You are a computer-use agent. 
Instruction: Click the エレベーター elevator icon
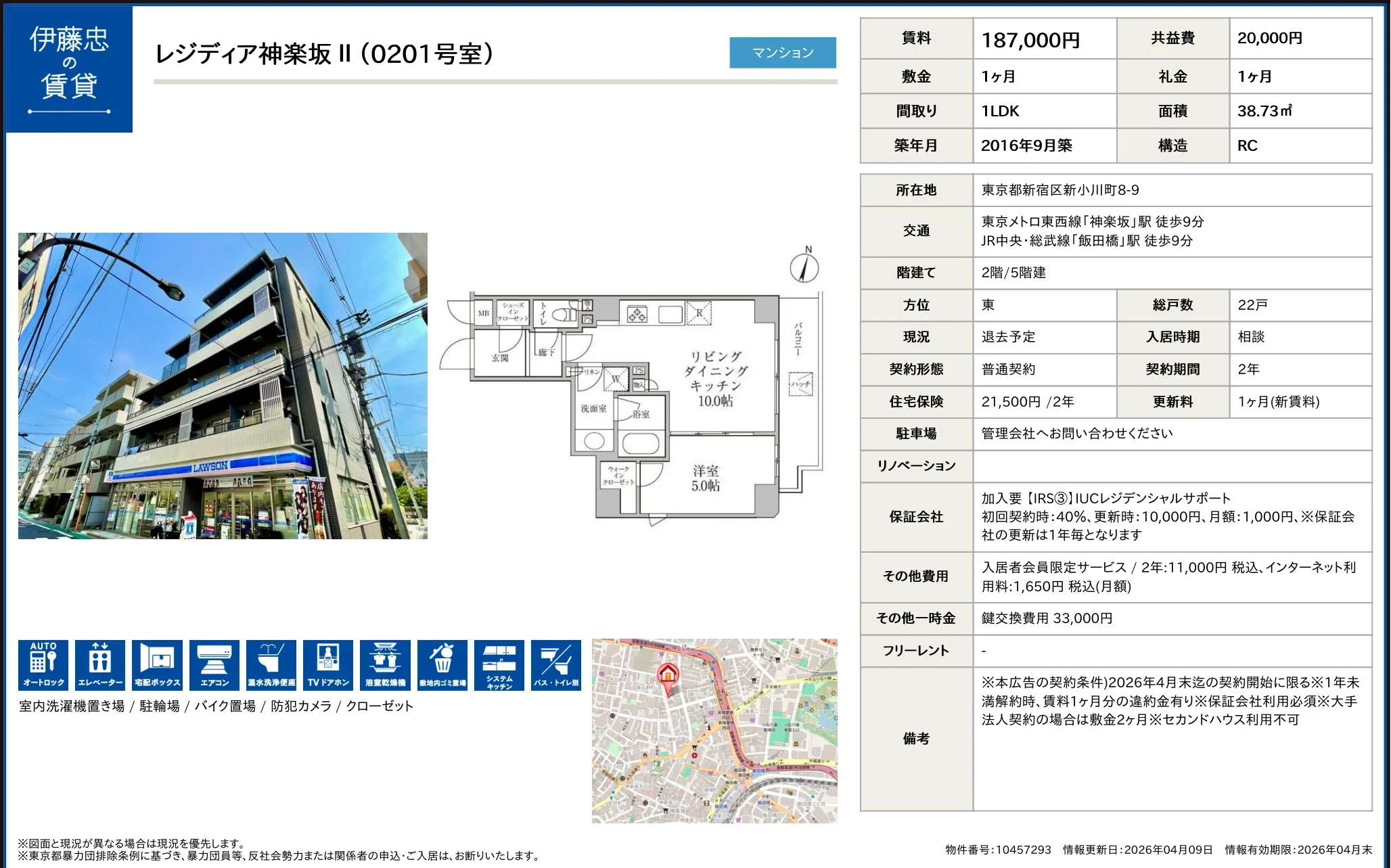pos(100,664)
